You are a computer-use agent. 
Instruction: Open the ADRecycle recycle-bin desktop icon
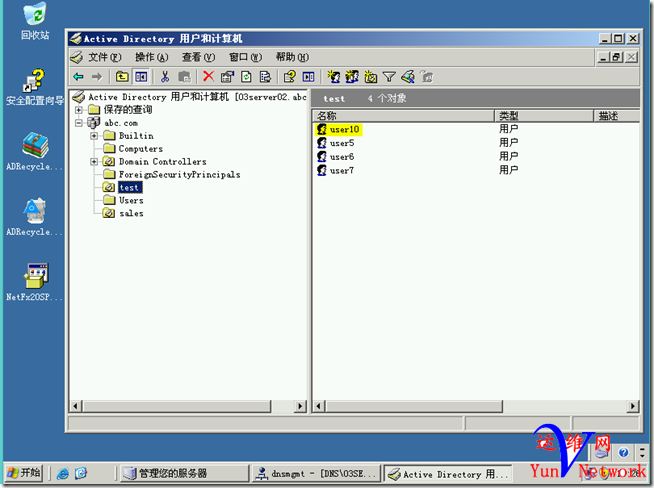pyautogui.click(x=35, y=217)
